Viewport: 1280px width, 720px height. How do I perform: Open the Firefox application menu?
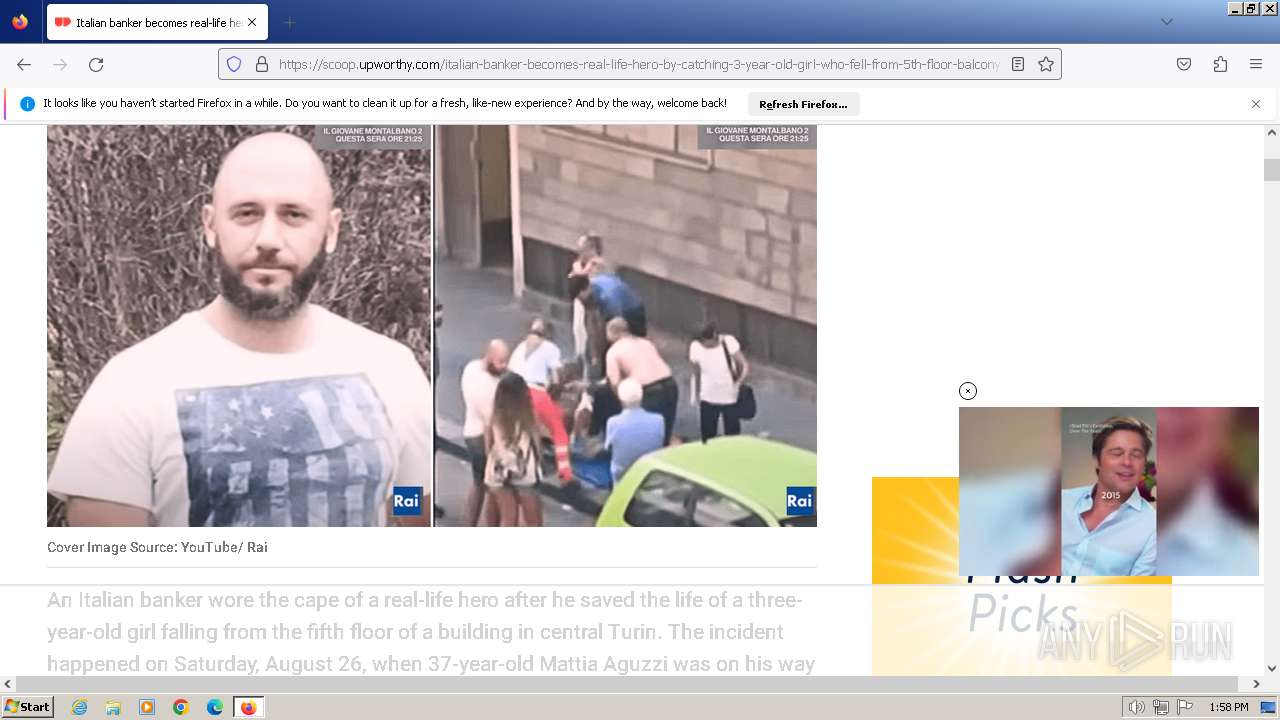click(x=1256, y=64)
